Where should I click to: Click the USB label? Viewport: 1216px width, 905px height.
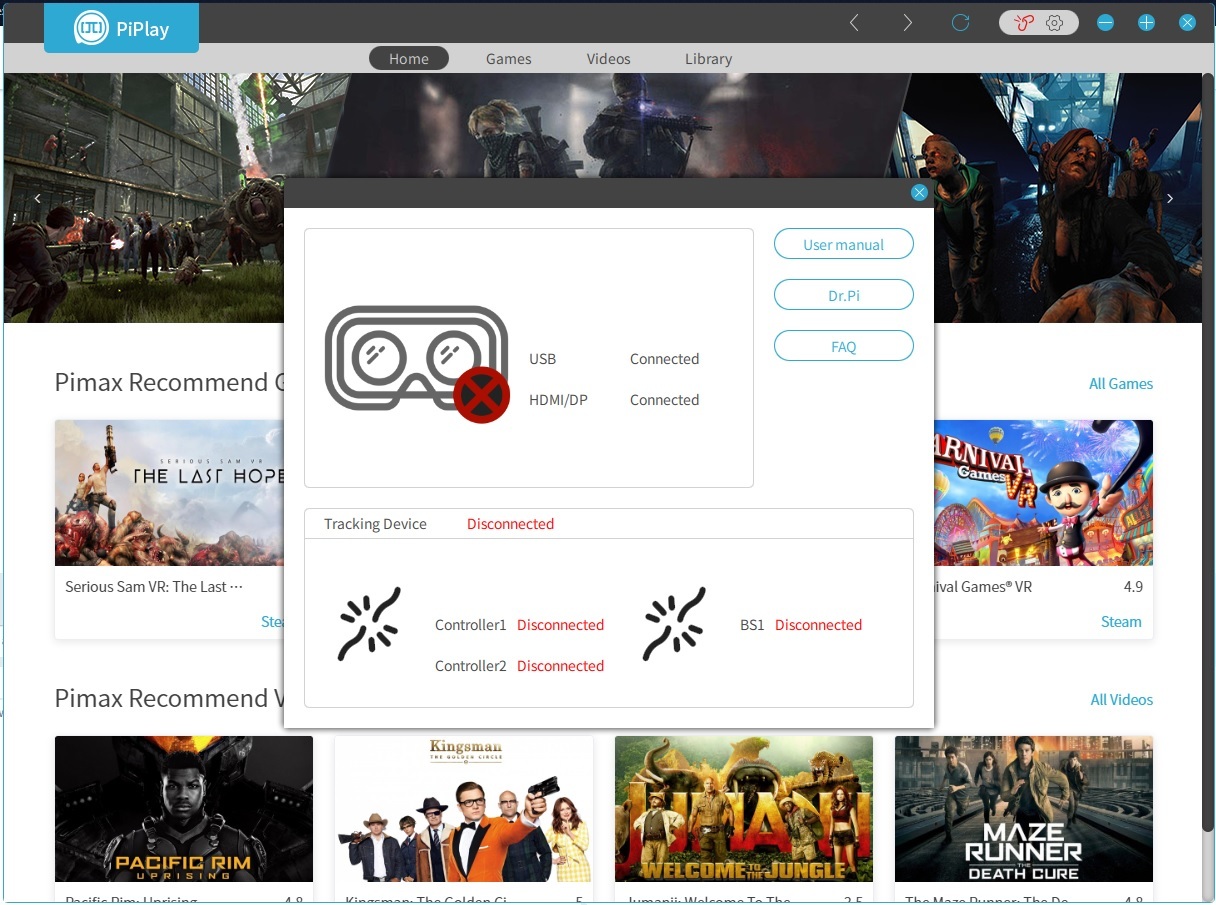tap(542, 359)
